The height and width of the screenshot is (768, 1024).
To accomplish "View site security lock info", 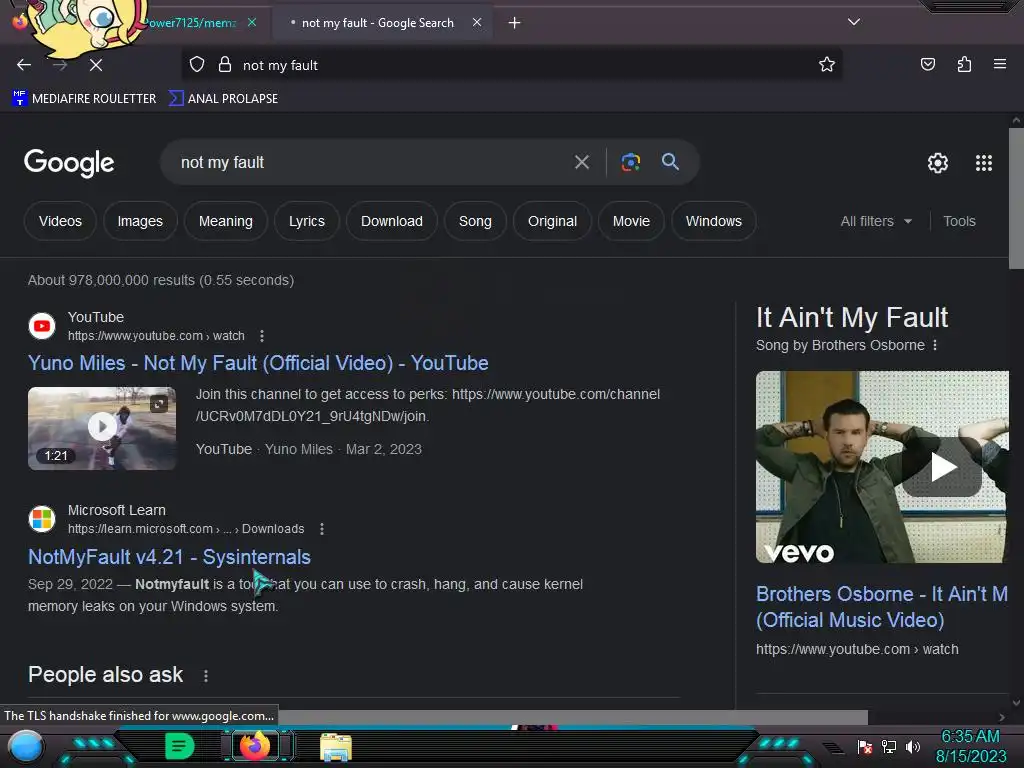I will [x=225, y=65].
